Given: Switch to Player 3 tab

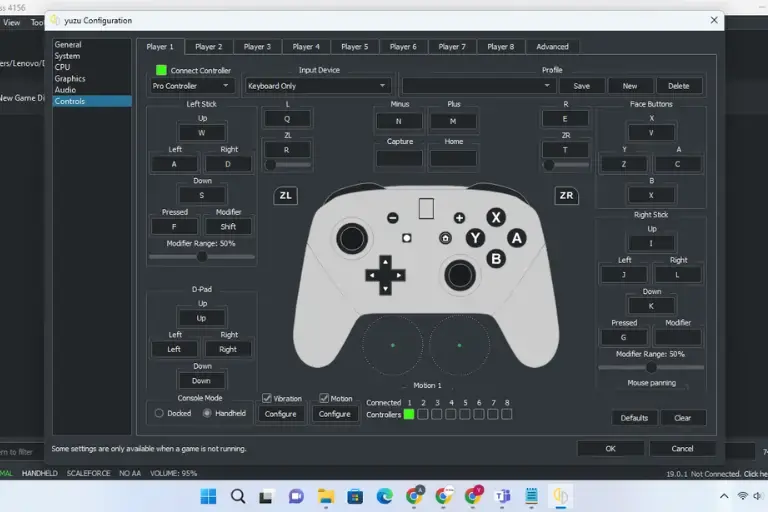Looking at the screenshot, I should [257, 47].
